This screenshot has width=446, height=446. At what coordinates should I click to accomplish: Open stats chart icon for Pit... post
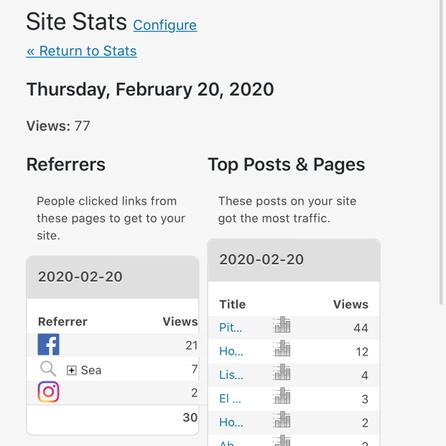tap(282, 325)
